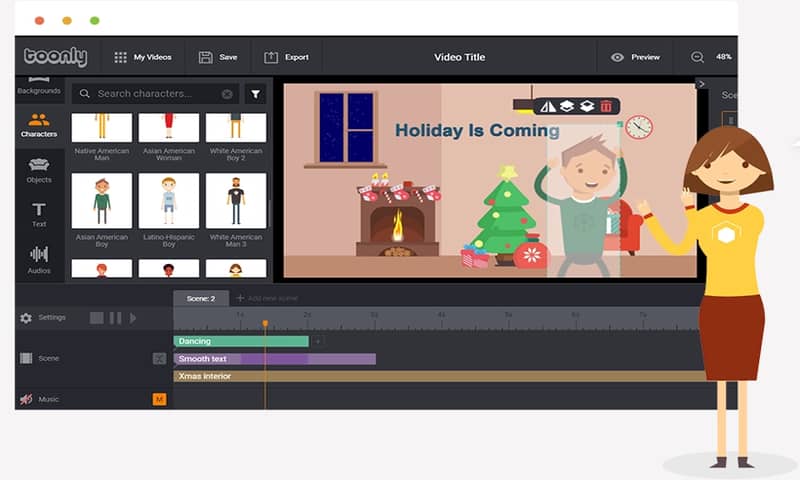Viewport: 800px width, 480px height.
Task: Click the Export button
Action: coord(286,57)
